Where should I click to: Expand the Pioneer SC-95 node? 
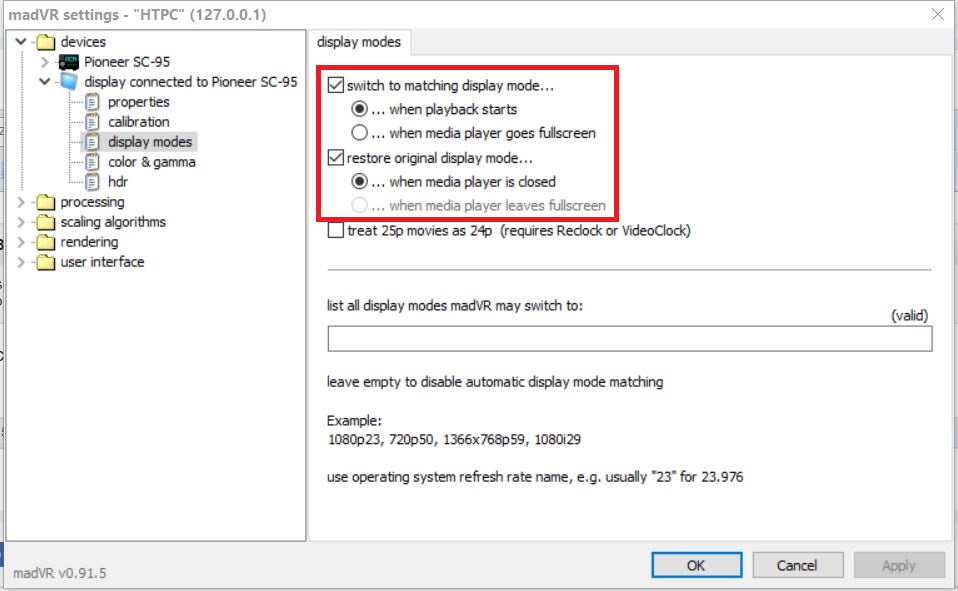[x=44, y=62]
